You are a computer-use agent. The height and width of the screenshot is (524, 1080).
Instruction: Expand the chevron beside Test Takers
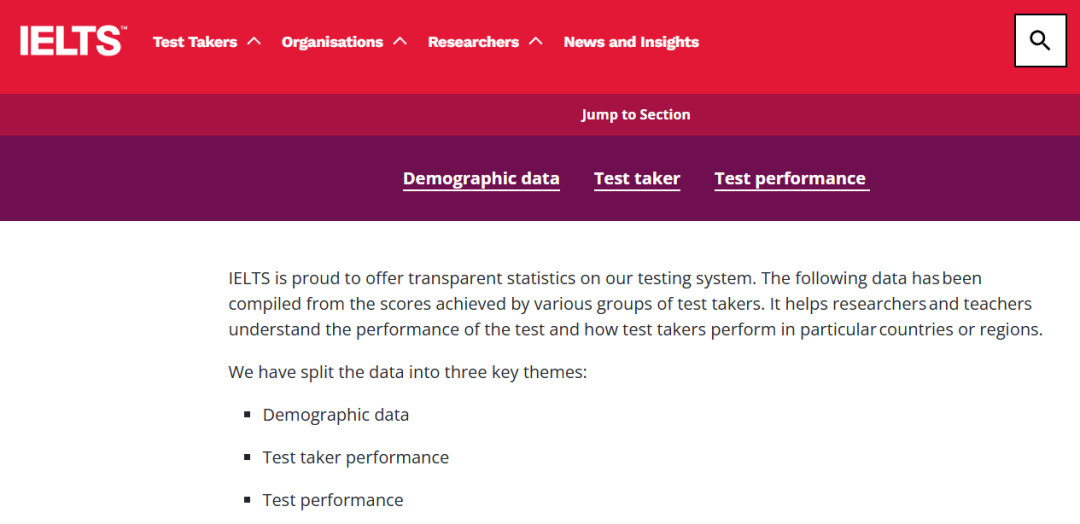click(254, 41)
